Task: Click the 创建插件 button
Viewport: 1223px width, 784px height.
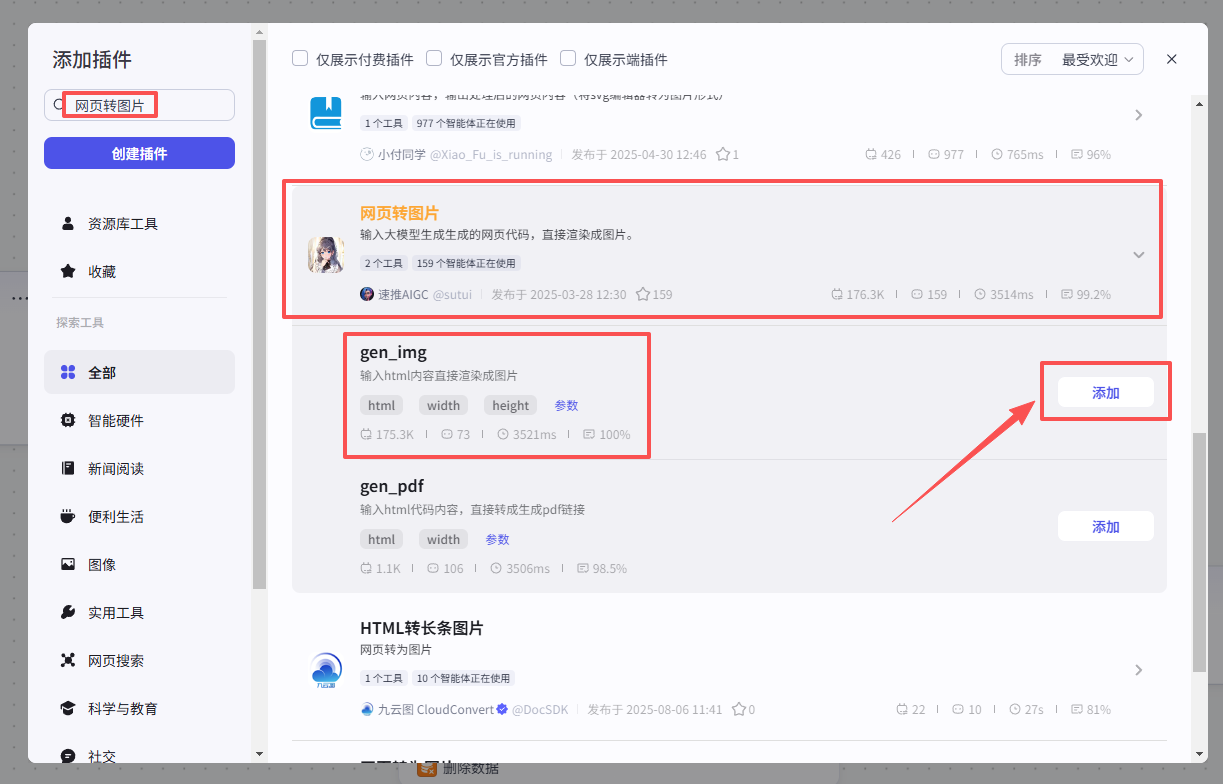Action: pos(139,153)
